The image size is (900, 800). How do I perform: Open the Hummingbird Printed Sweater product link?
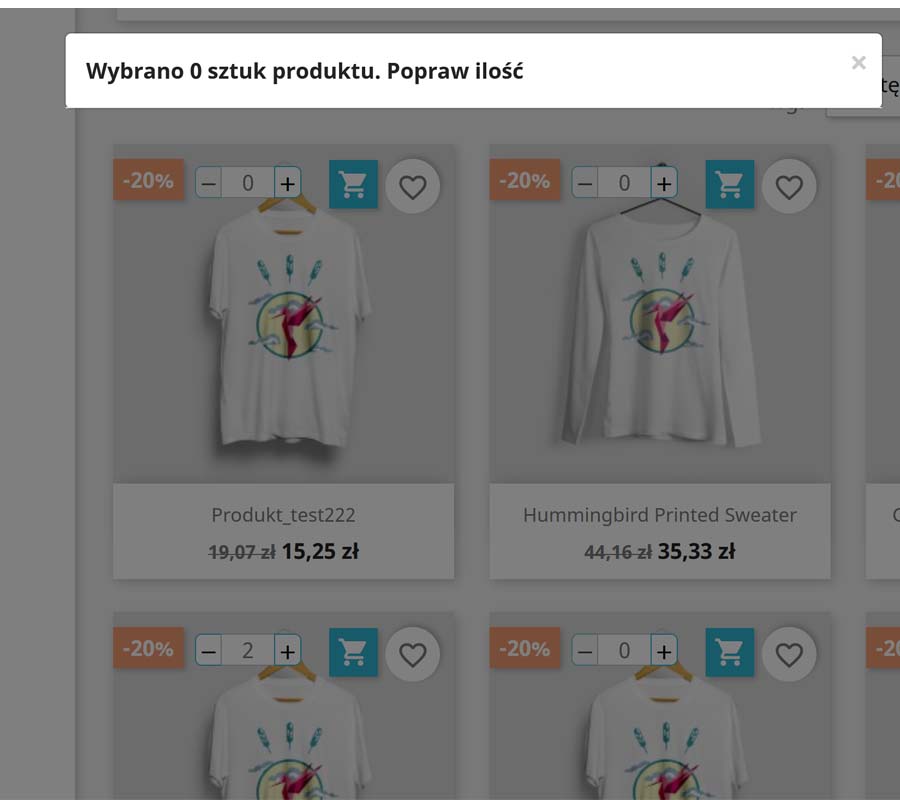pos(660,515)
